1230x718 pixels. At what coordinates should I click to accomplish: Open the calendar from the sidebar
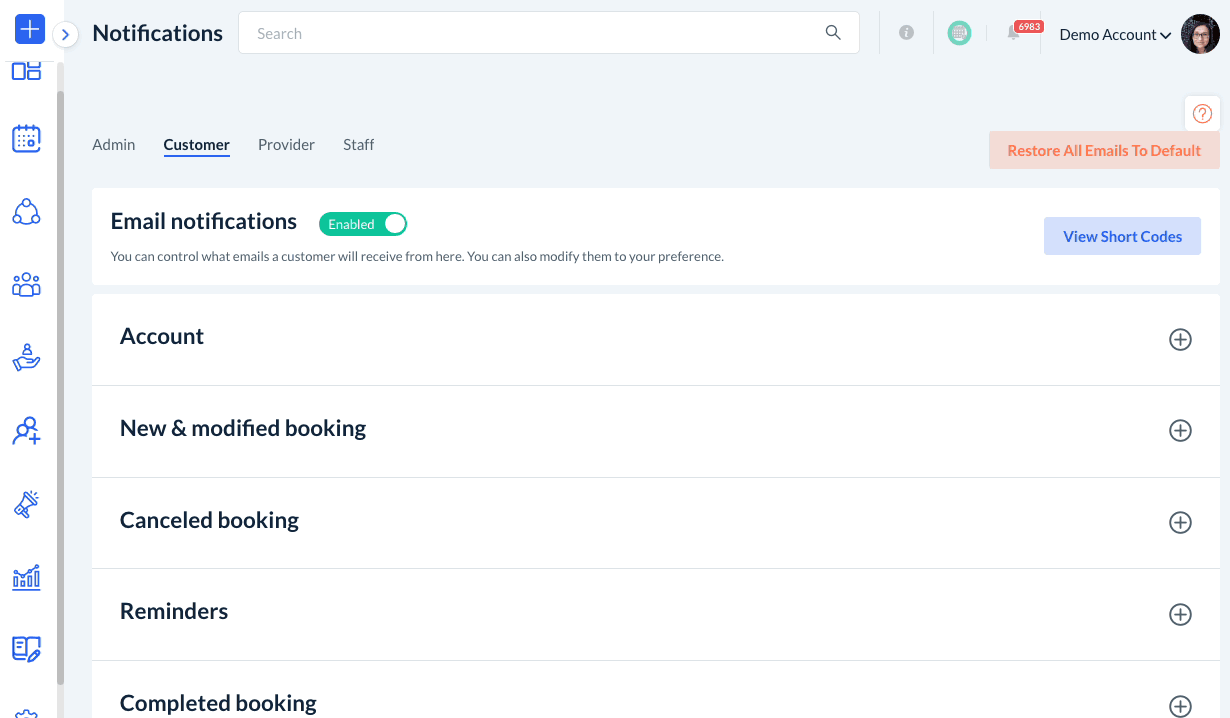click(x=26, y=139)
